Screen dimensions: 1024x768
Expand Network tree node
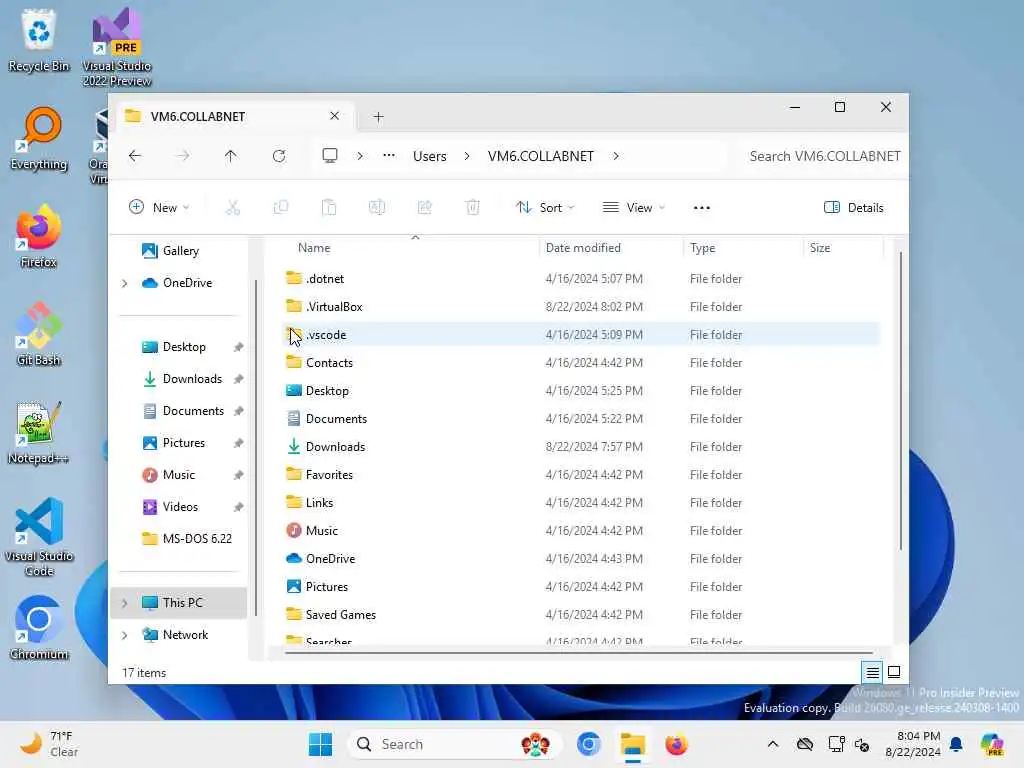click(x=125, y=635)
